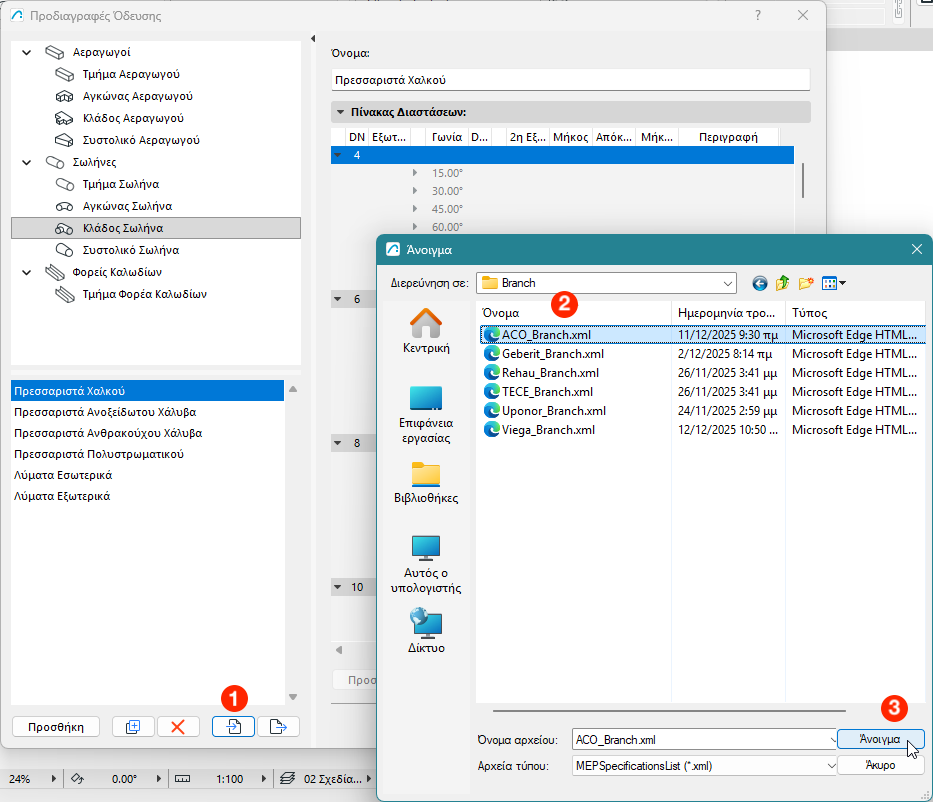
Task: Click the Άνοιγμα open button
Action: [x=881, y=739]
